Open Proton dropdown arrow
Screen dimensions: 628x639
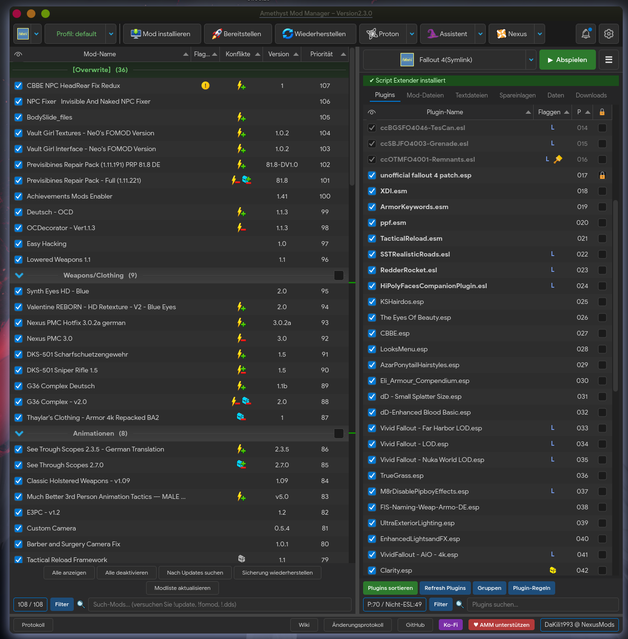click(x=412, y=34)
